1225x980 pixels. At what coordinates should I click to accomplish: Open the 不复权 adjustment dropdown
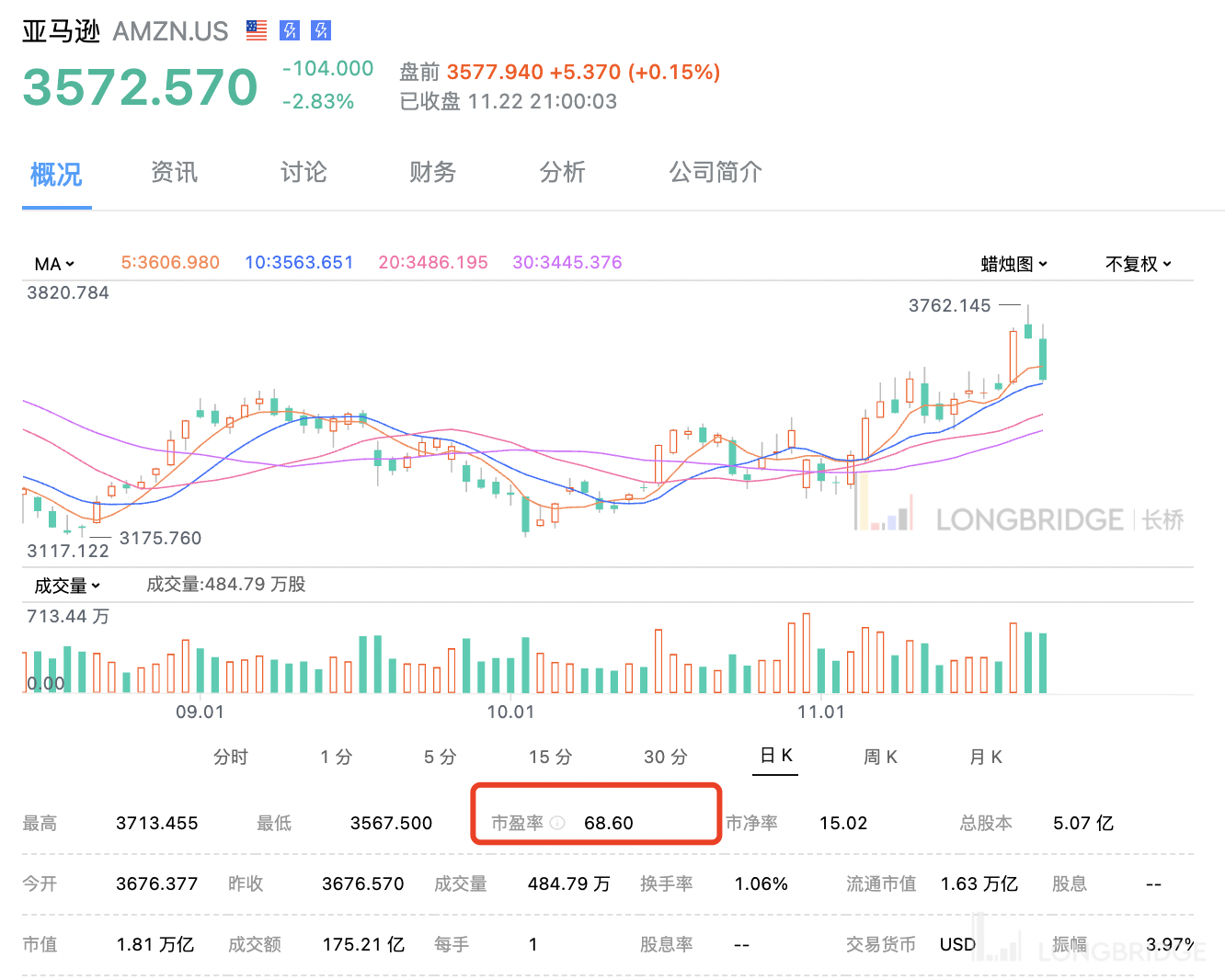(1139, 264)
